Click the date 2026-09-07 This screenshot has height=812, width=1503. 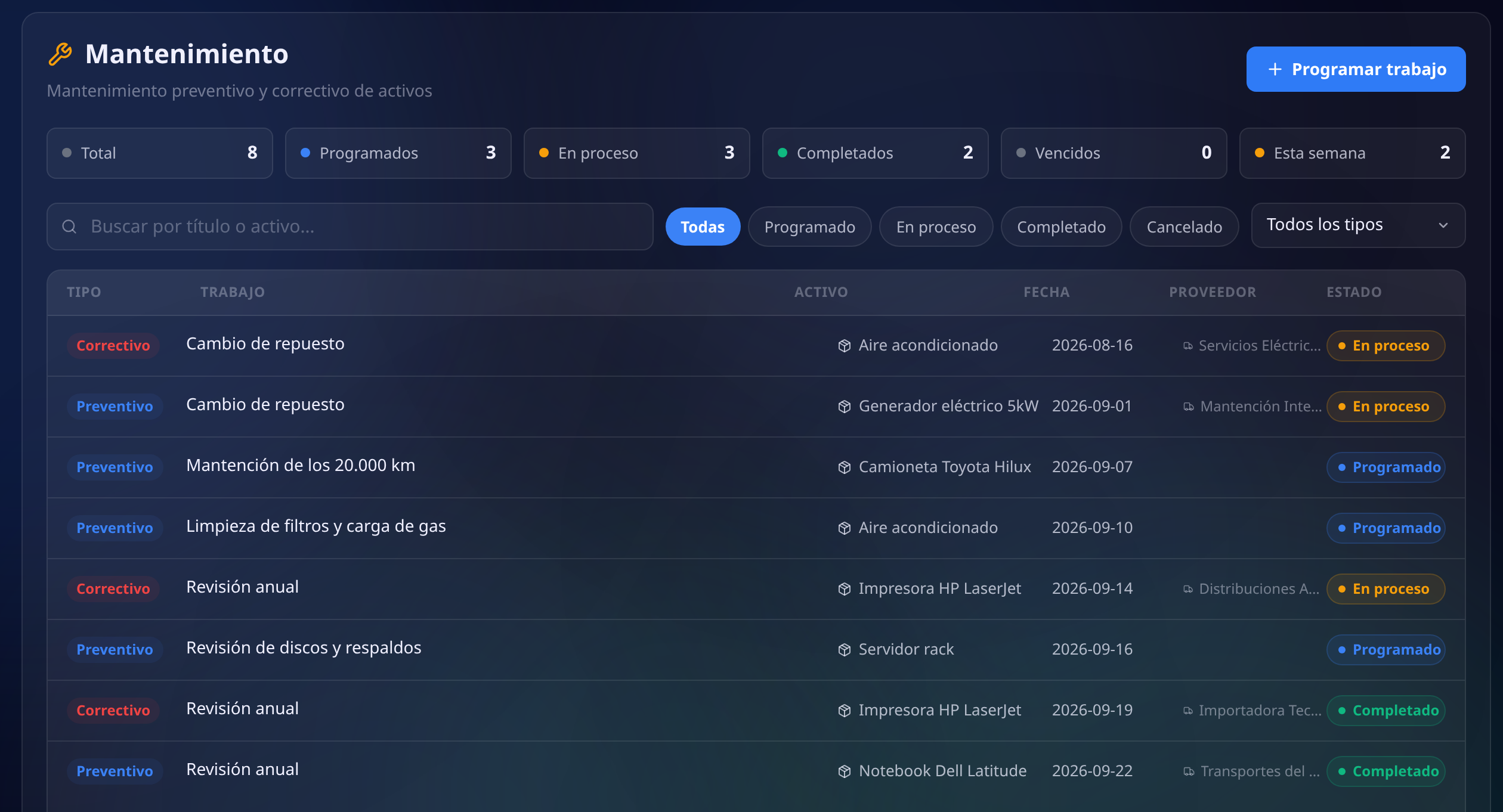pyautogui.click(x=1092, y=467)
